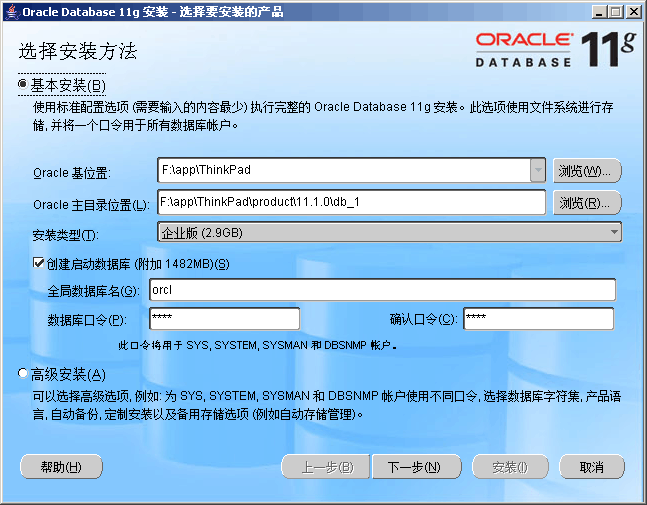
Task: Click the Oracle 主目录位置(L) label
Action: [x=91, y=205]
